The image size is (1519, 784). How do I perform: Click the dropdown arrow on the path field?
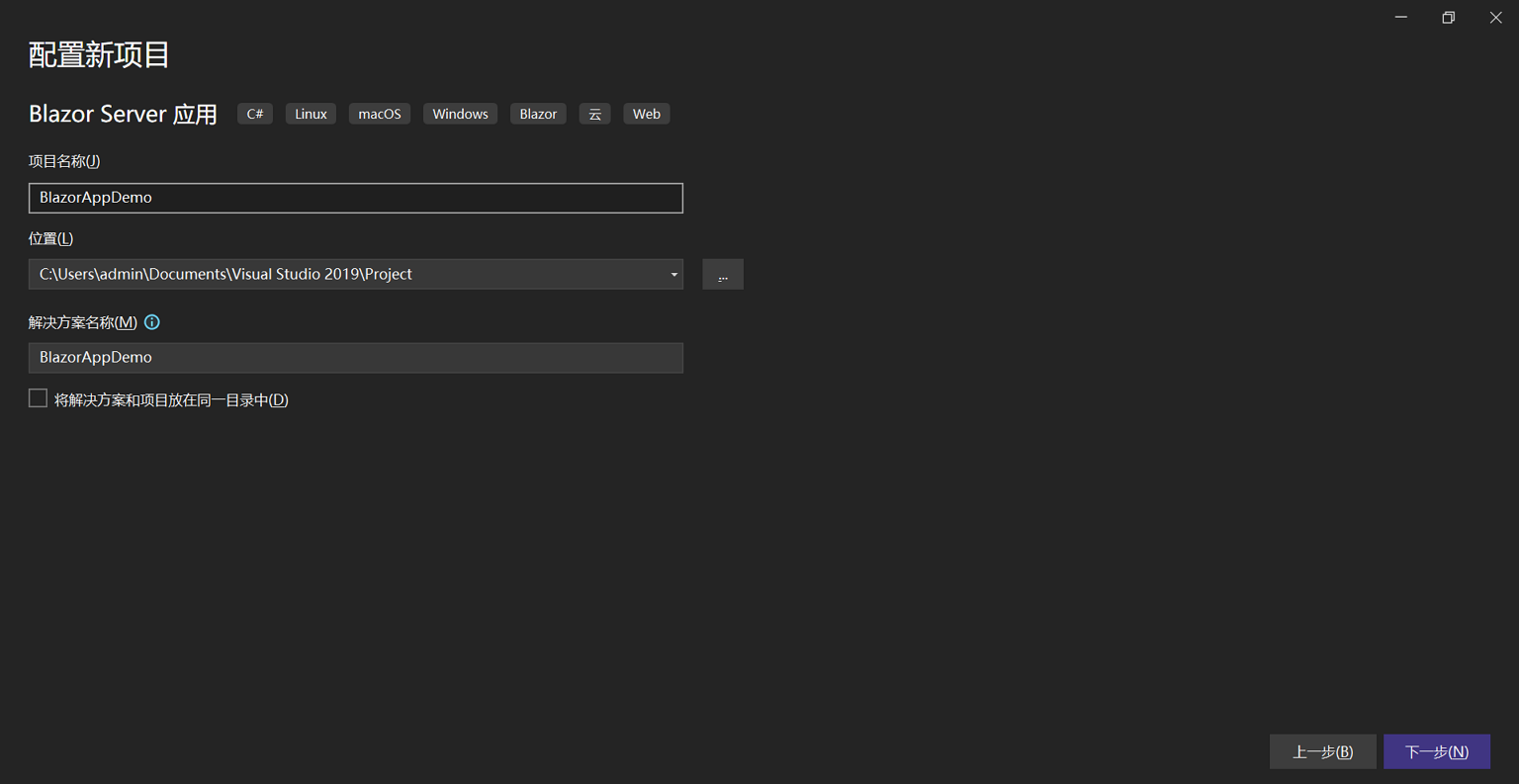point(673,274)
